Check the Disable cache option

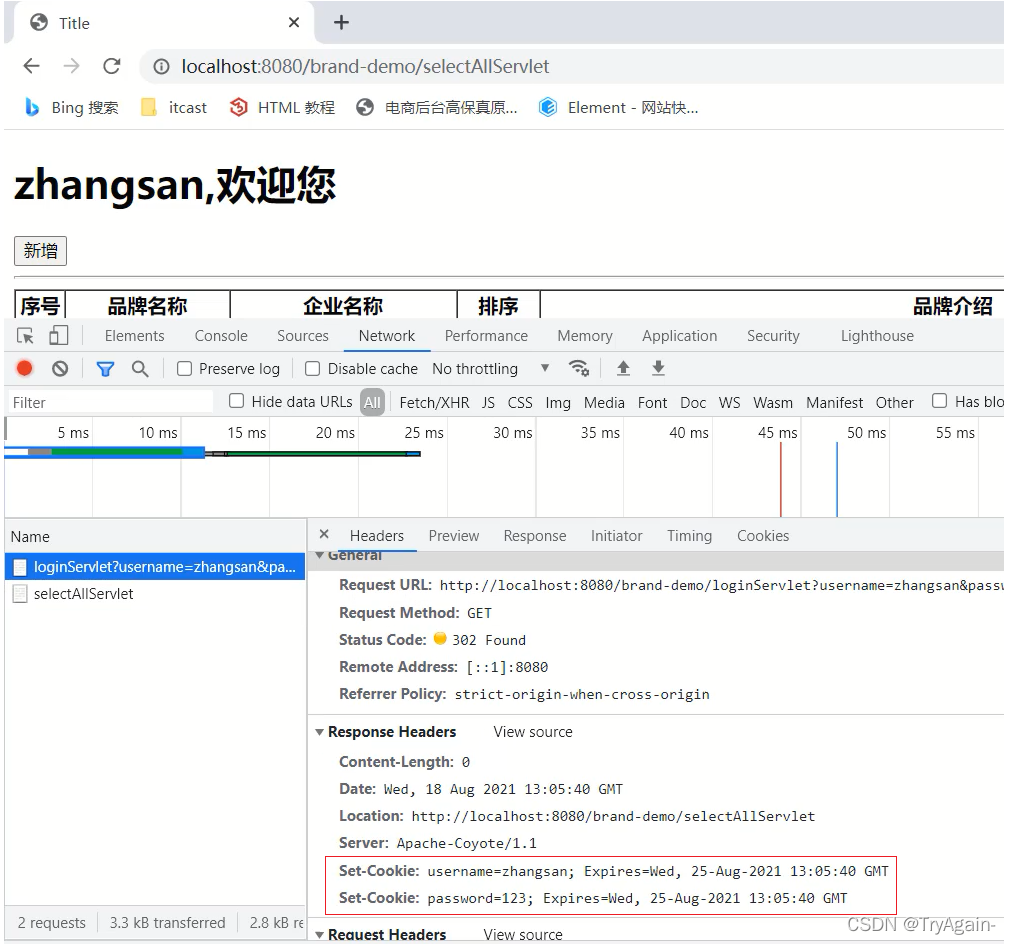point(312,368)
